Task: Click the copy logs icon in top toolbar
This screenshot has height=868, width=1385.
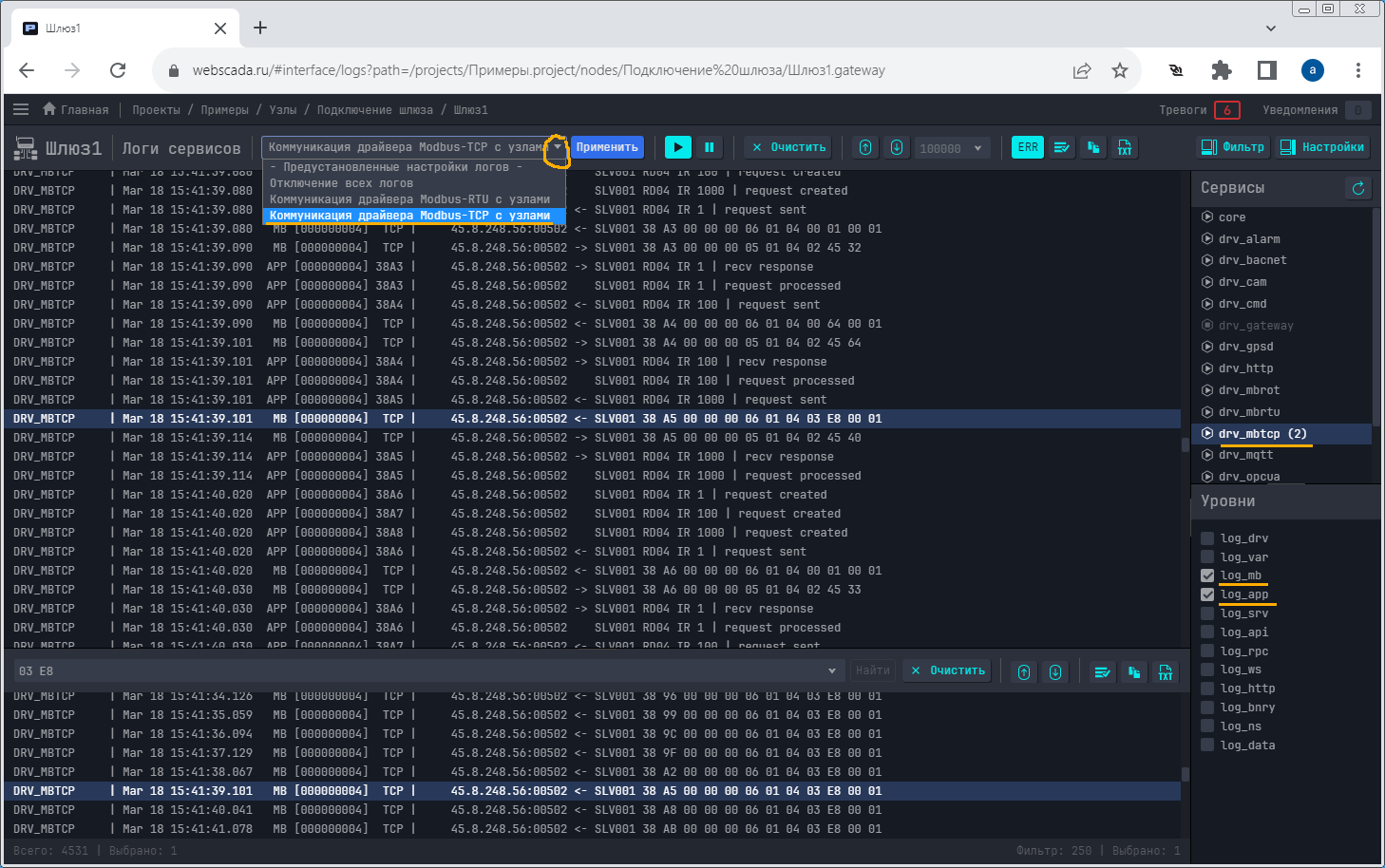Action: [x=1093, y=147]
